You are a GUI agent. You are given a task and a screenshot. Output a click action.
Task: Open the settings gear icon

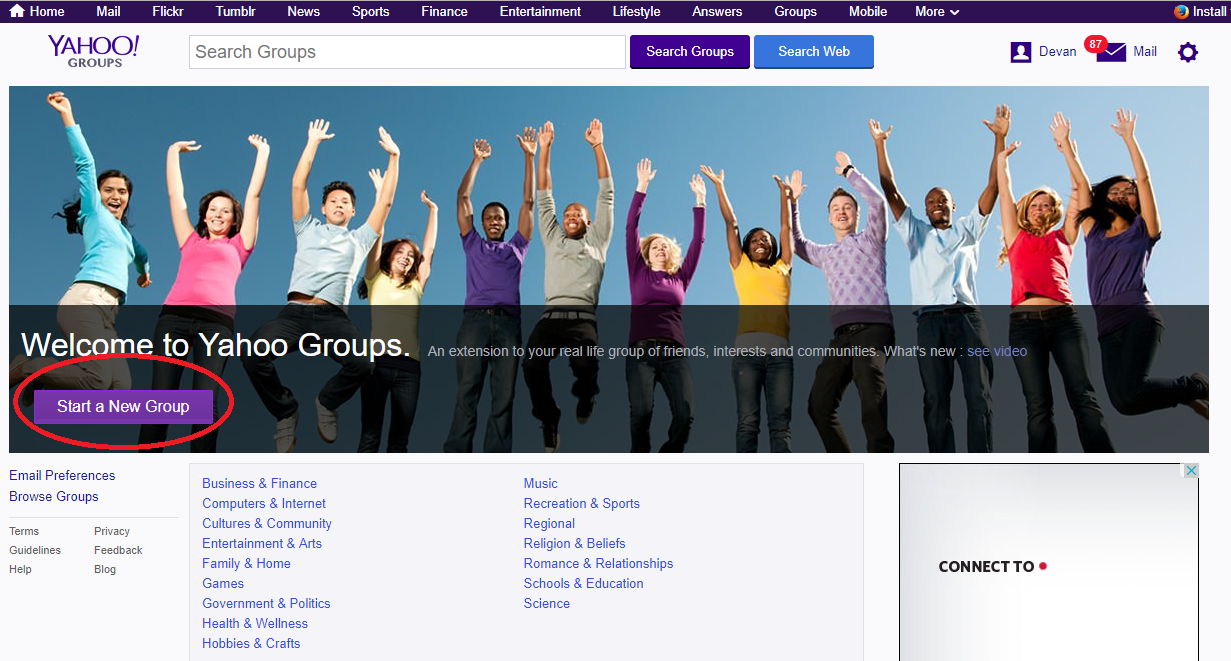pos(1187,52)
